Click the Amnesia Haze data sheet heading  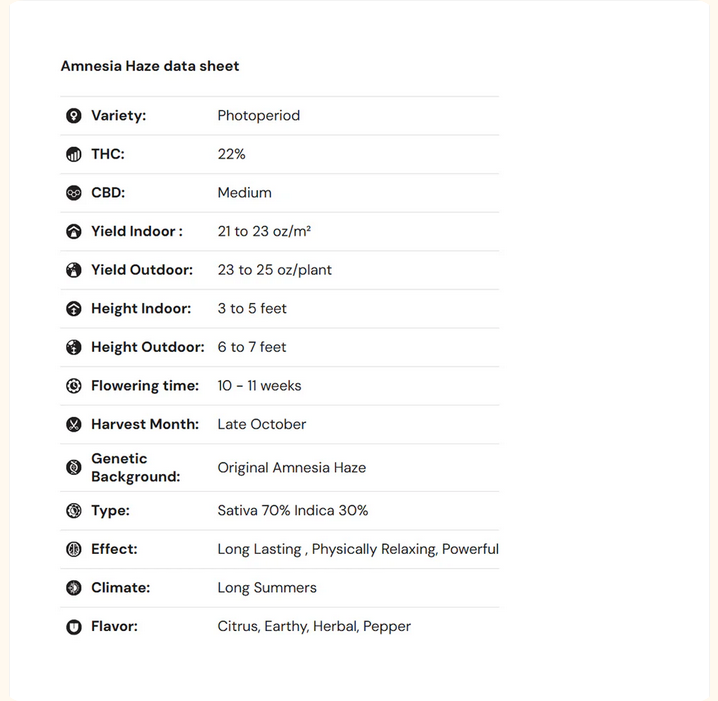(x=150, y=66)
